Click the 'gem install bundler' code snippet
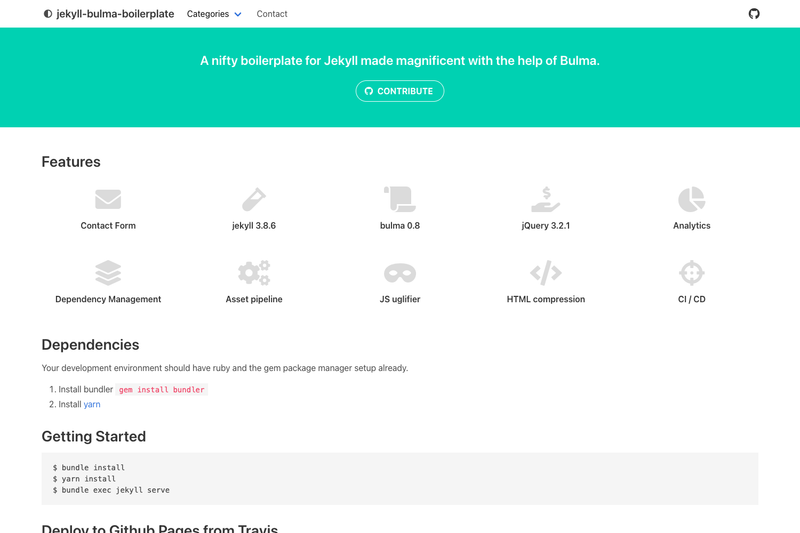The image size is (800, 533). (161, 390)
